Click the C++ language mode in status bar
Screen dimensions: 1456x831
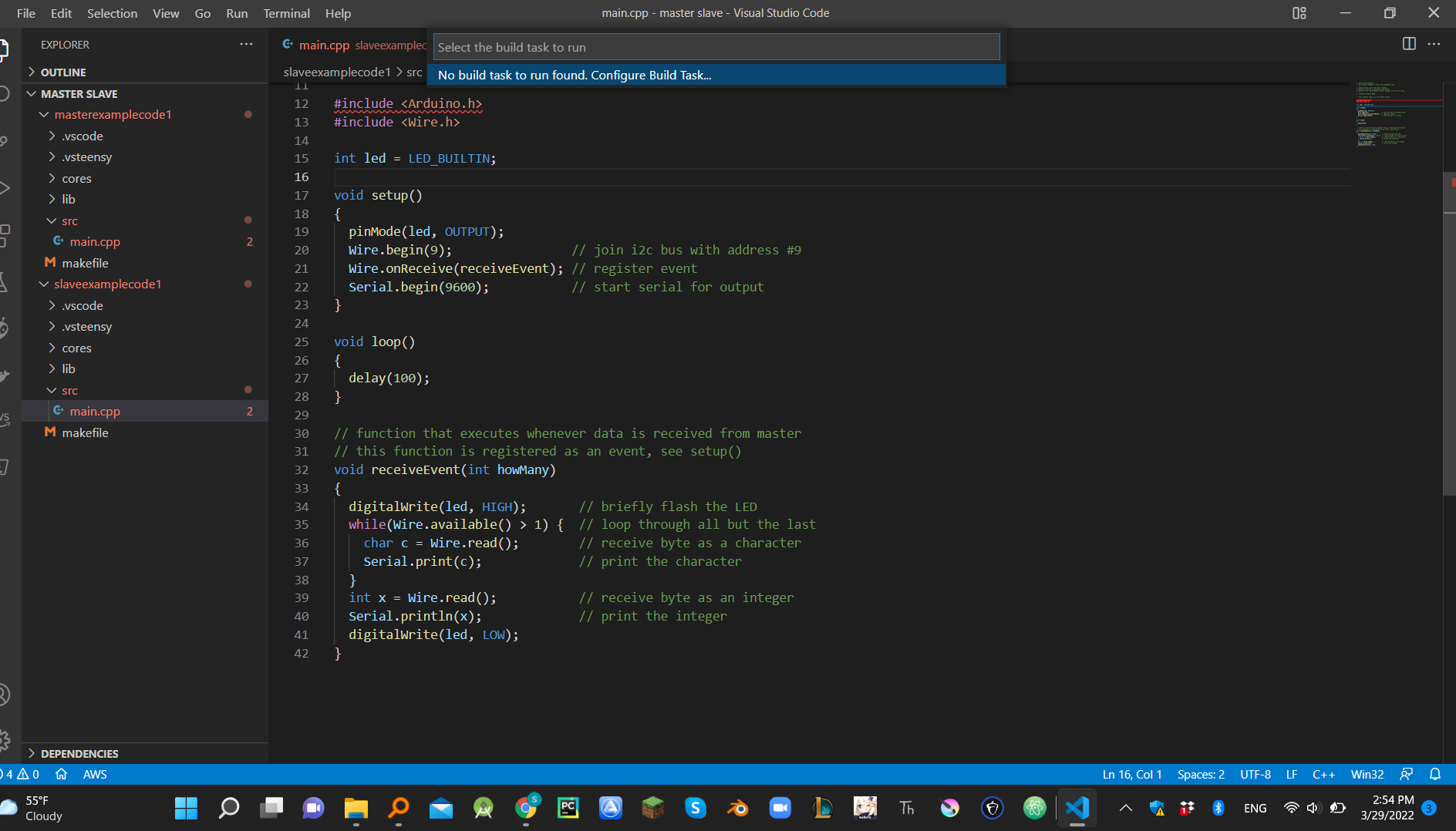(1324, 774)
